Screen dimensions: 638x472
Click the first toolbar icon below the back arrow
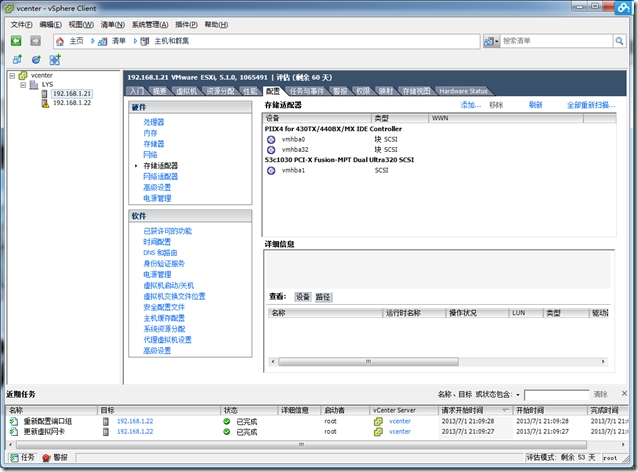coord(17,60)
